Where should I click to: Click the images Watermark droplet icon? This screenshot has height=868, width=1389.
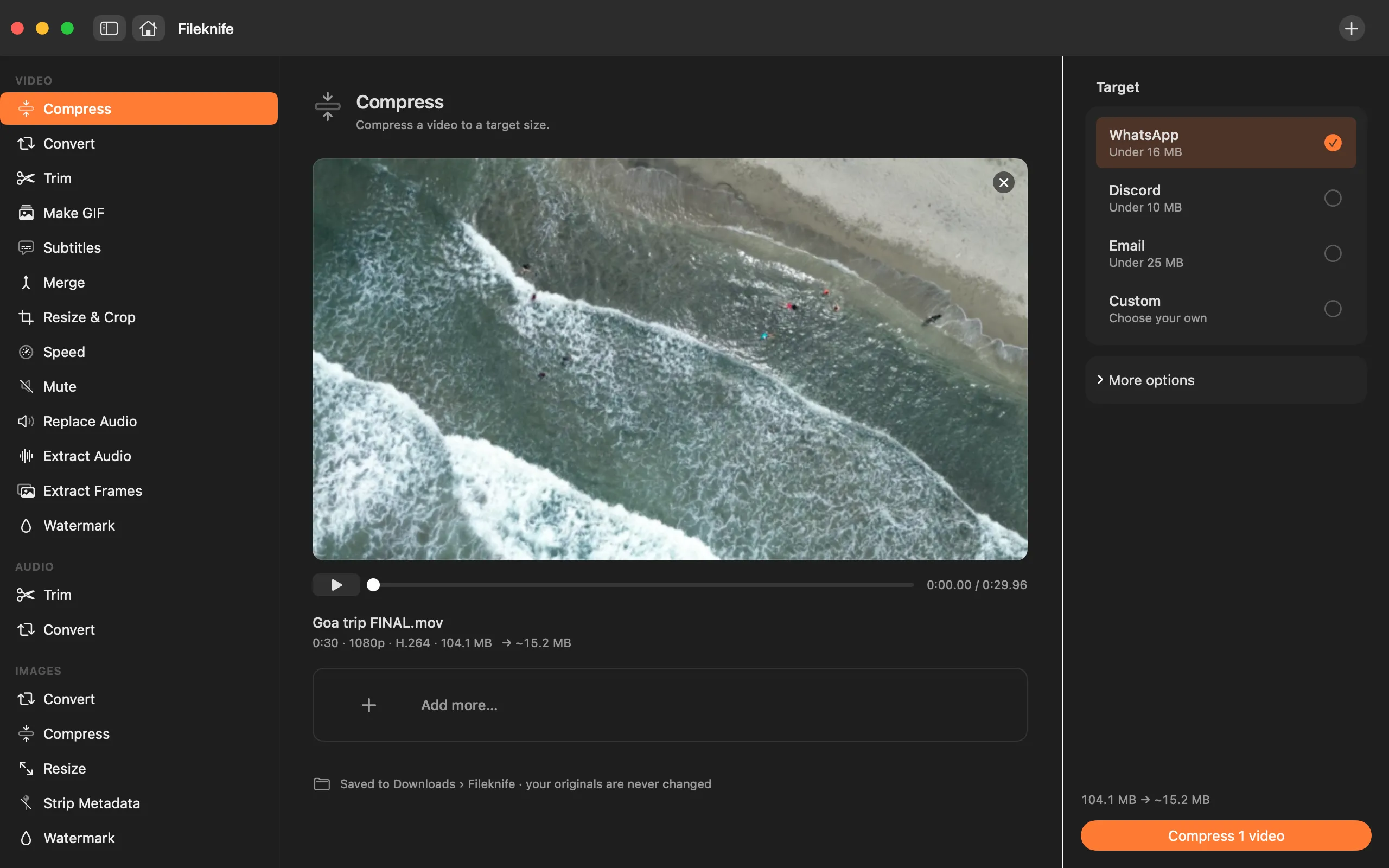tap(26, 838)
